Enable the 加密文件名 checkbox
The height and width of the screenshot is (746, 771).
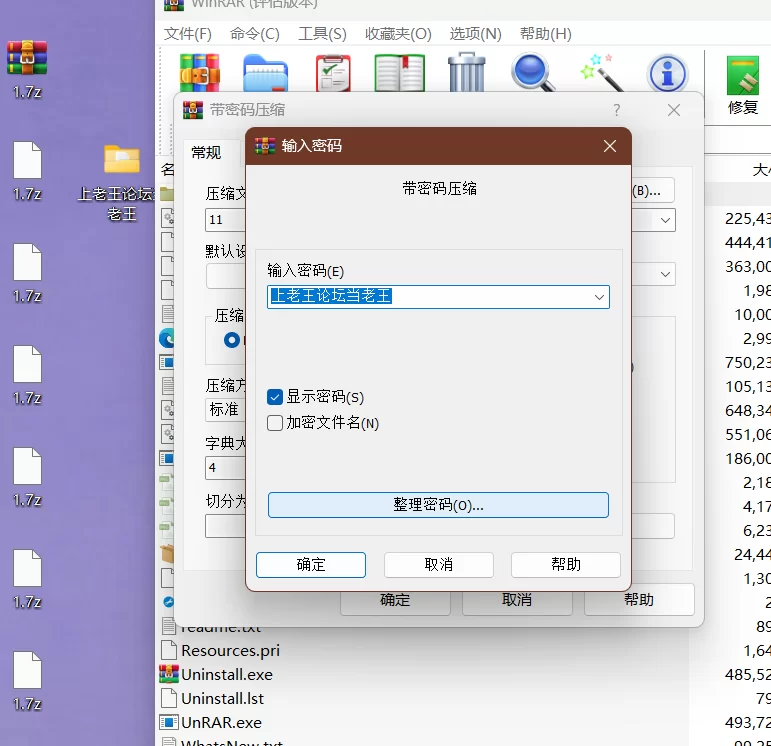(276, 423)
